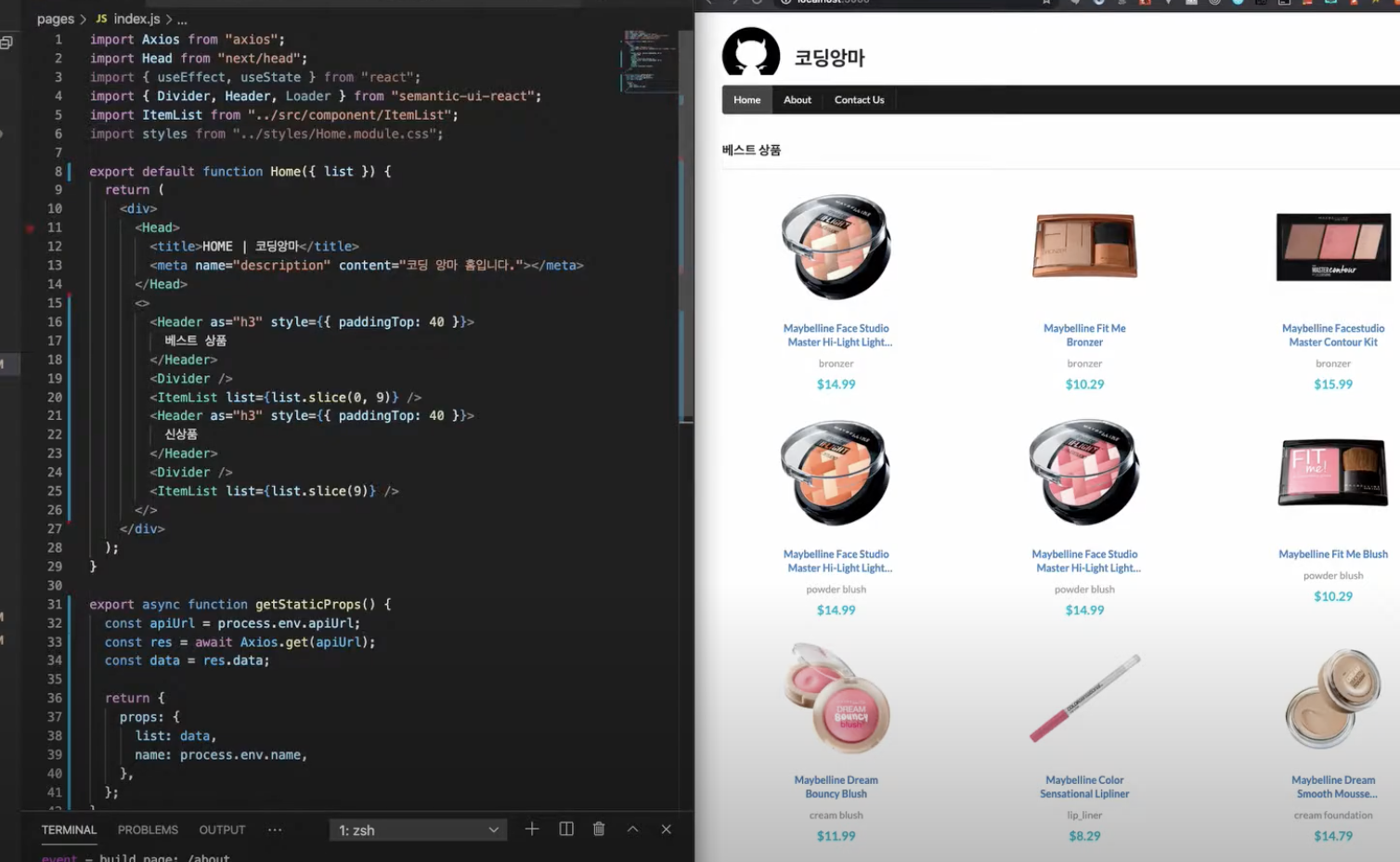Click line number 7 in the gutter
The width and height of the screenshot is (1400, 862).
click(58, 152)
